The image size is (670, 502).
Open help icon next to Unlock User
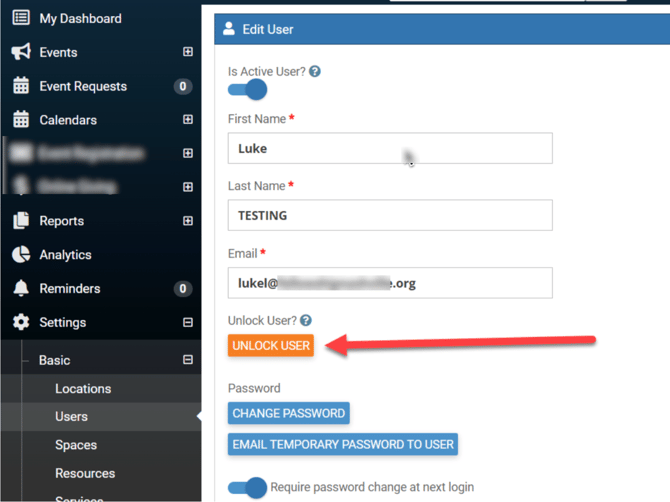pos(305,320)
